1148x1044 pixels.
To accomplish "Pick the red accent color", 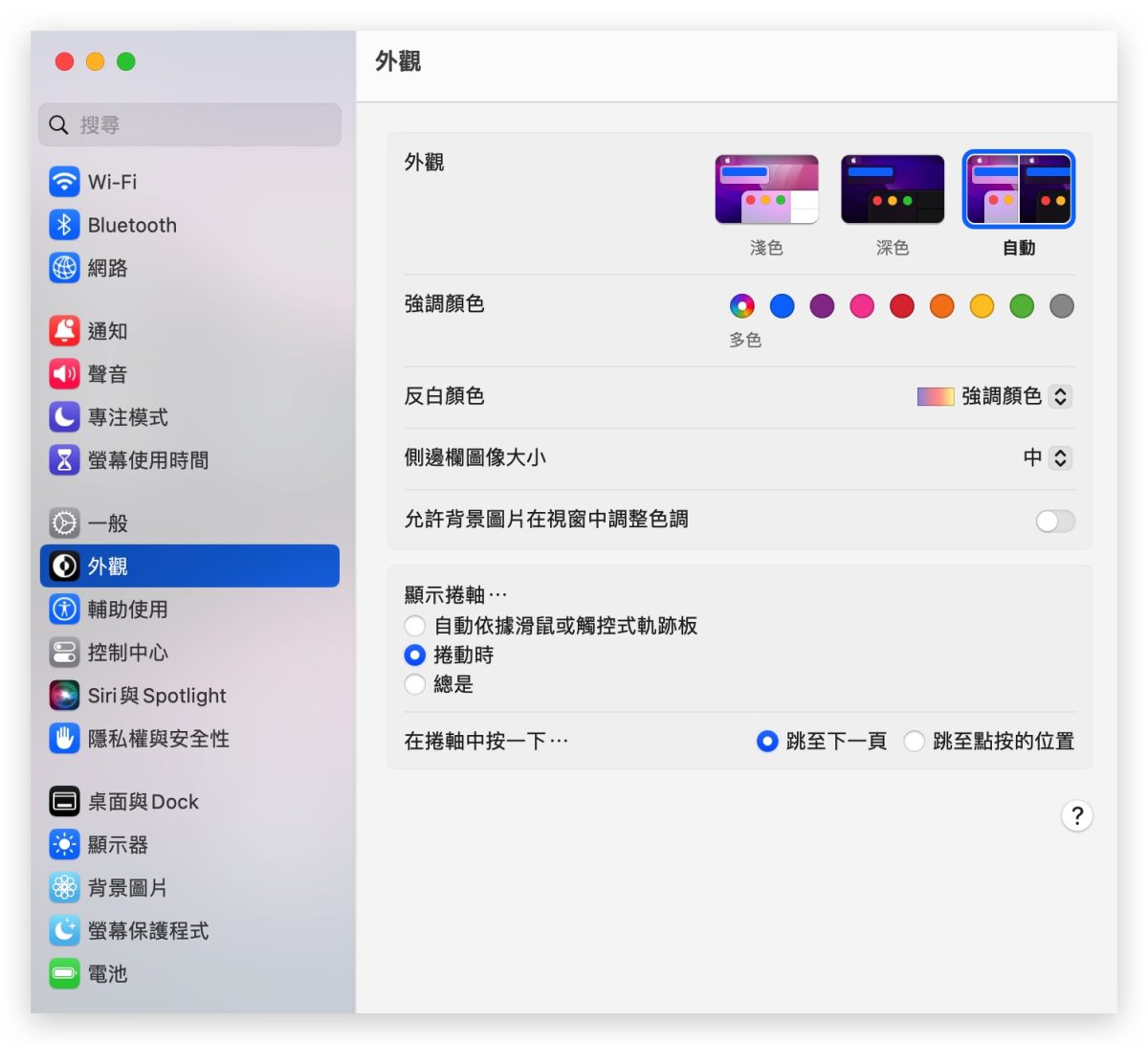I will point(902,306).
